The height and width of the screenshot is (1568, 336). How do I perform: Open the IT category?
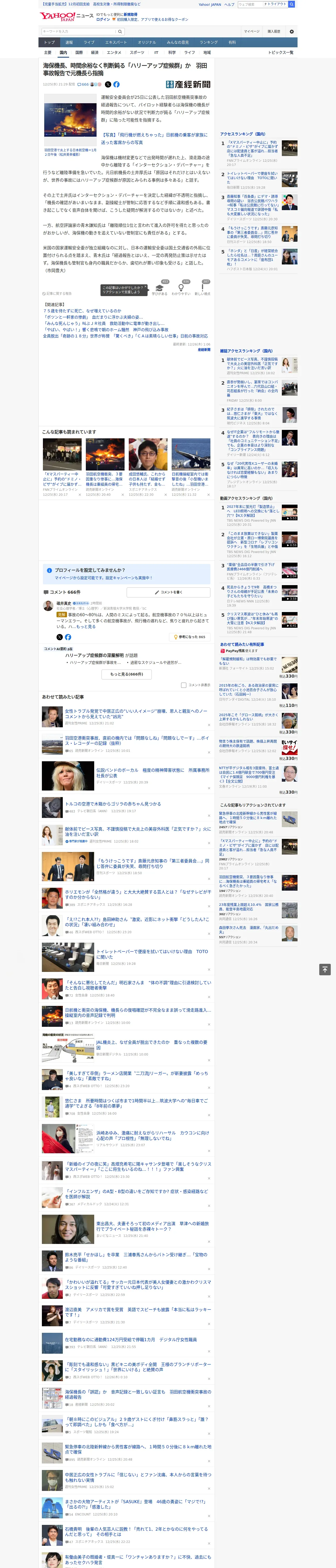click(x=156, y=52)
